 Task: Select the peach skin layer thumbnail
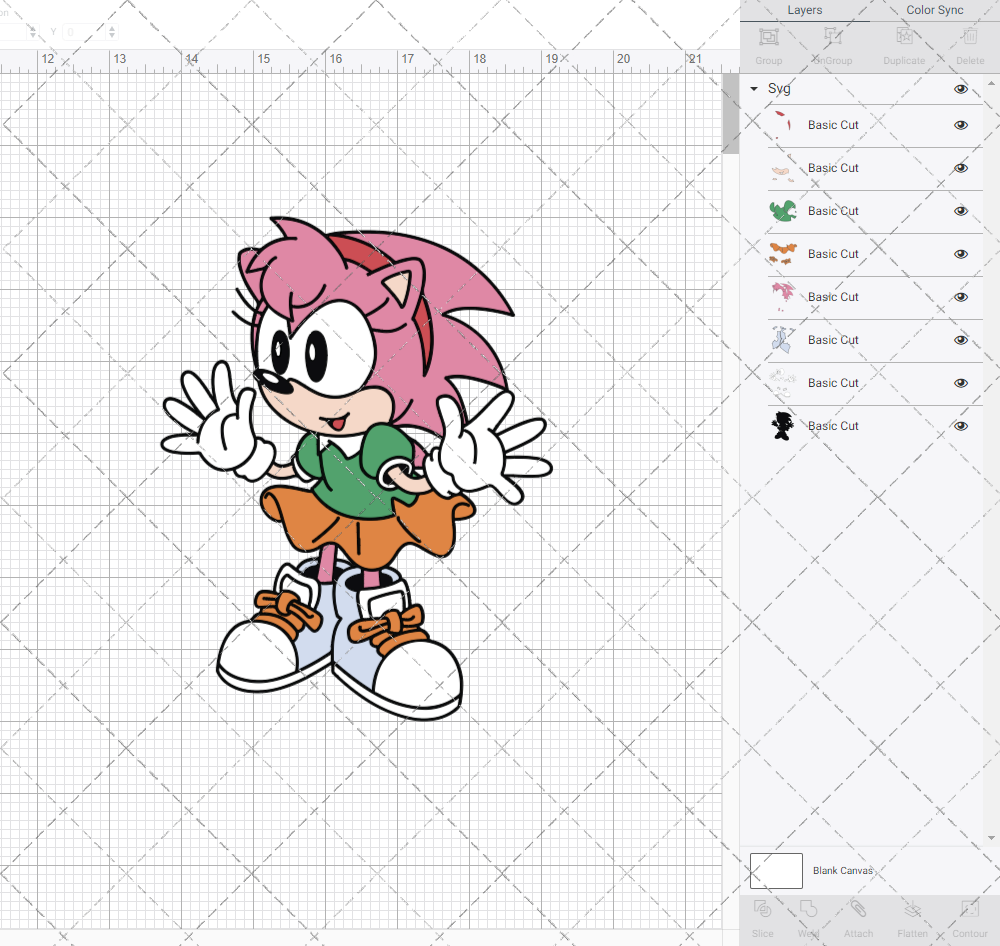pyautogui.click(x=783, y=168)
